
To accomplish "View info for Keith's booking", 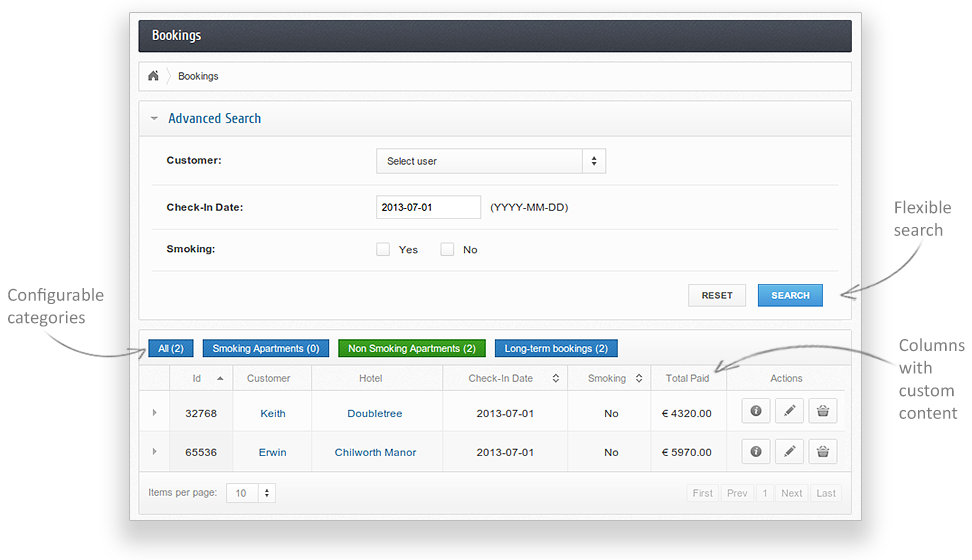I will (755, 412).
